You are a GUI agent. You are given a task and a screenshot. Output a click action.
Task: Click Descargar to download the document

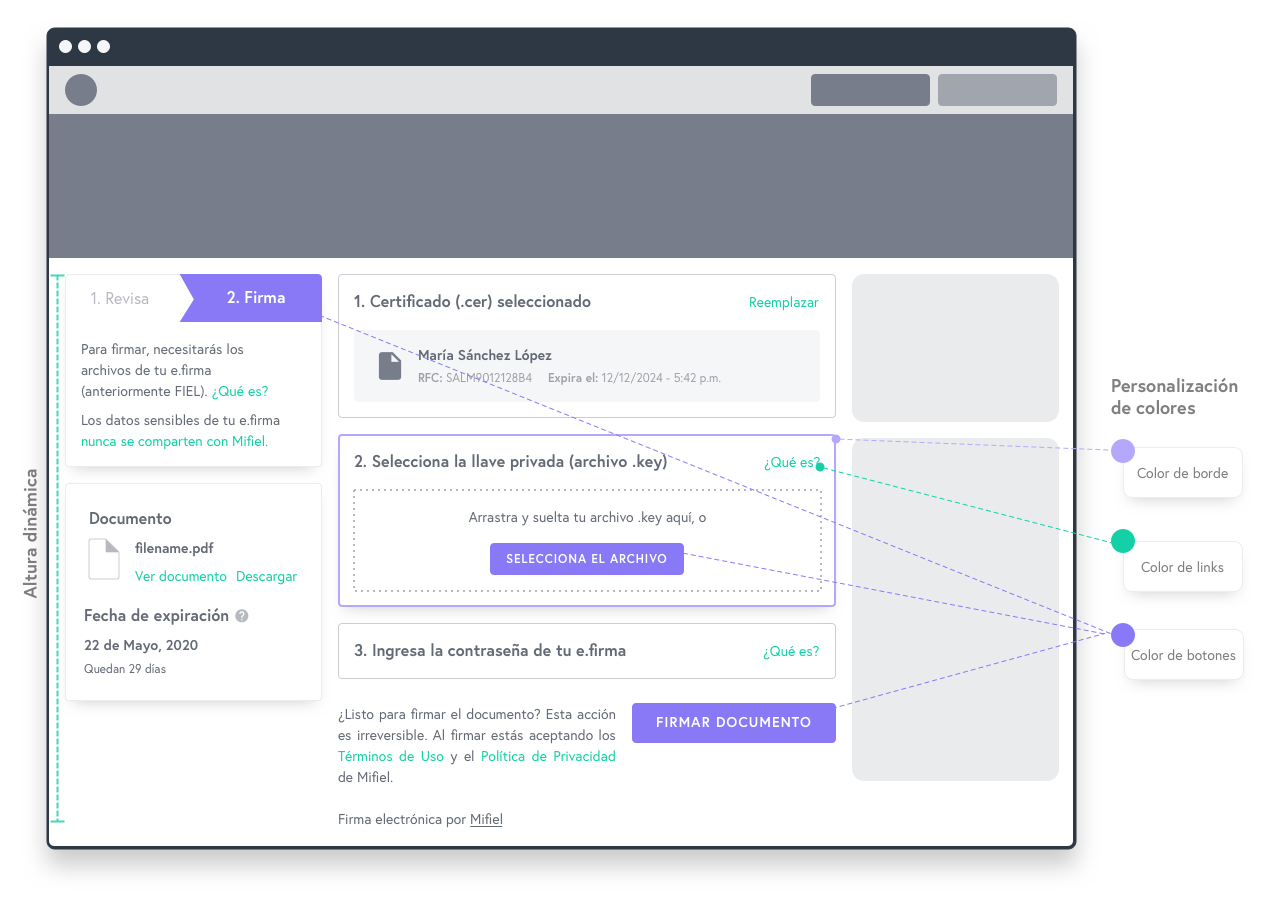pyautogui.click(x=266, y=576)
